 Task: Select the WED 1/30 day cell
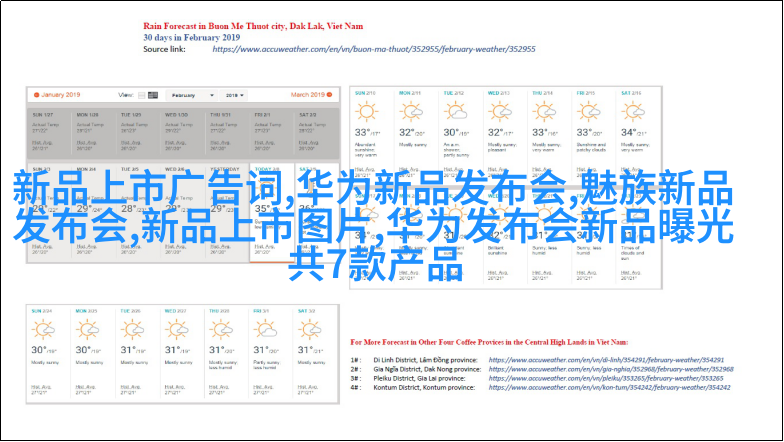pos(183,134)
